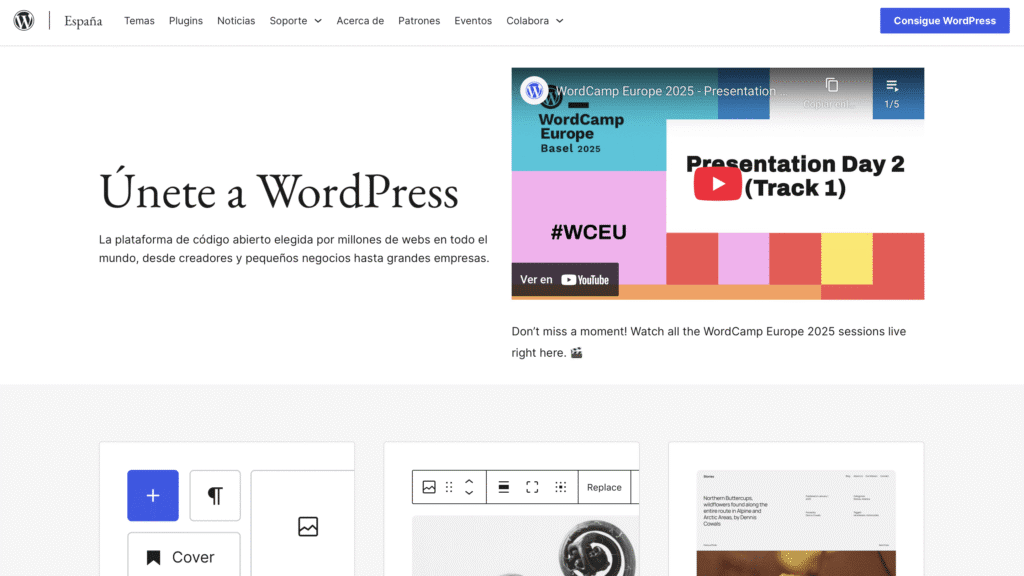Click the drag handle dots in toolbar
Screen dimensions: 1024x576
(x=449, y=487)
